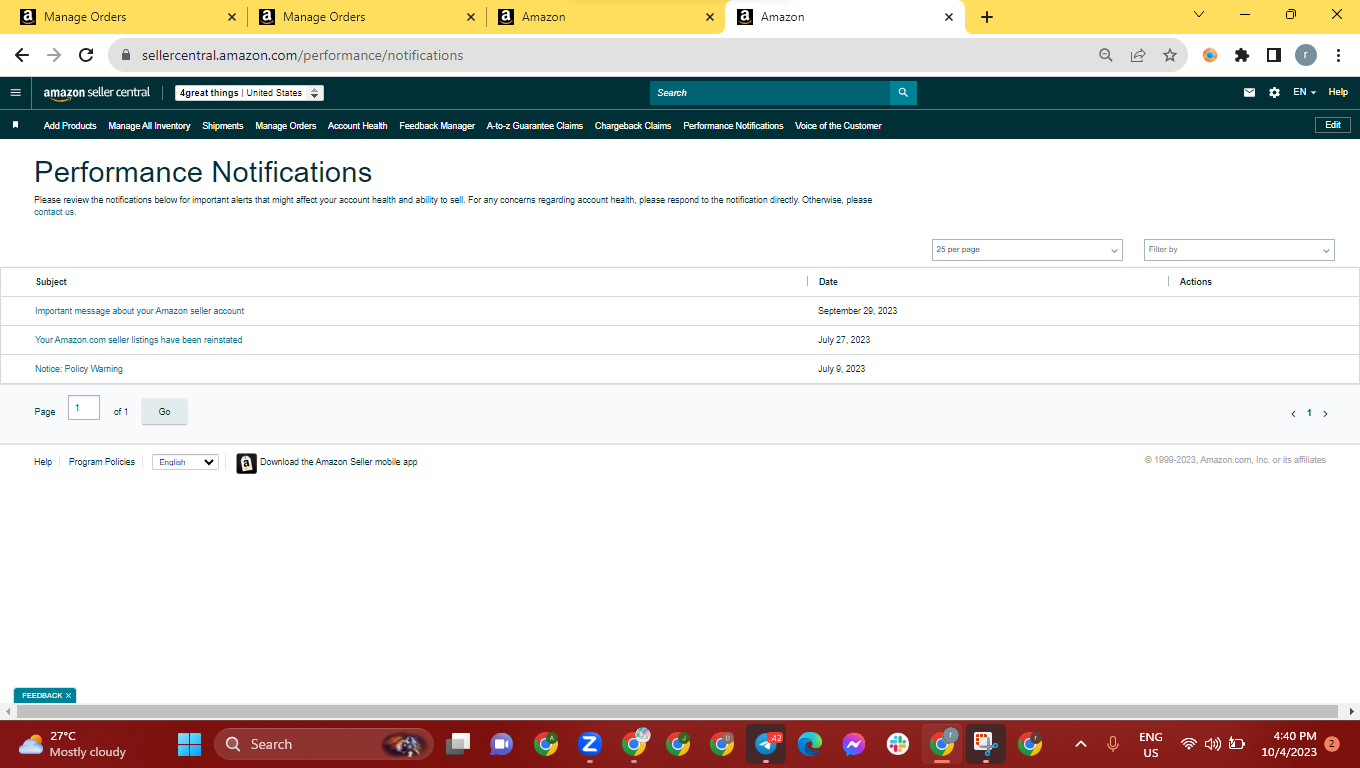The height and width of the screenshot is (768, 1360).
Task: Open Manage All Inventory
Action: pyautogui.click(x=149, y=126)
